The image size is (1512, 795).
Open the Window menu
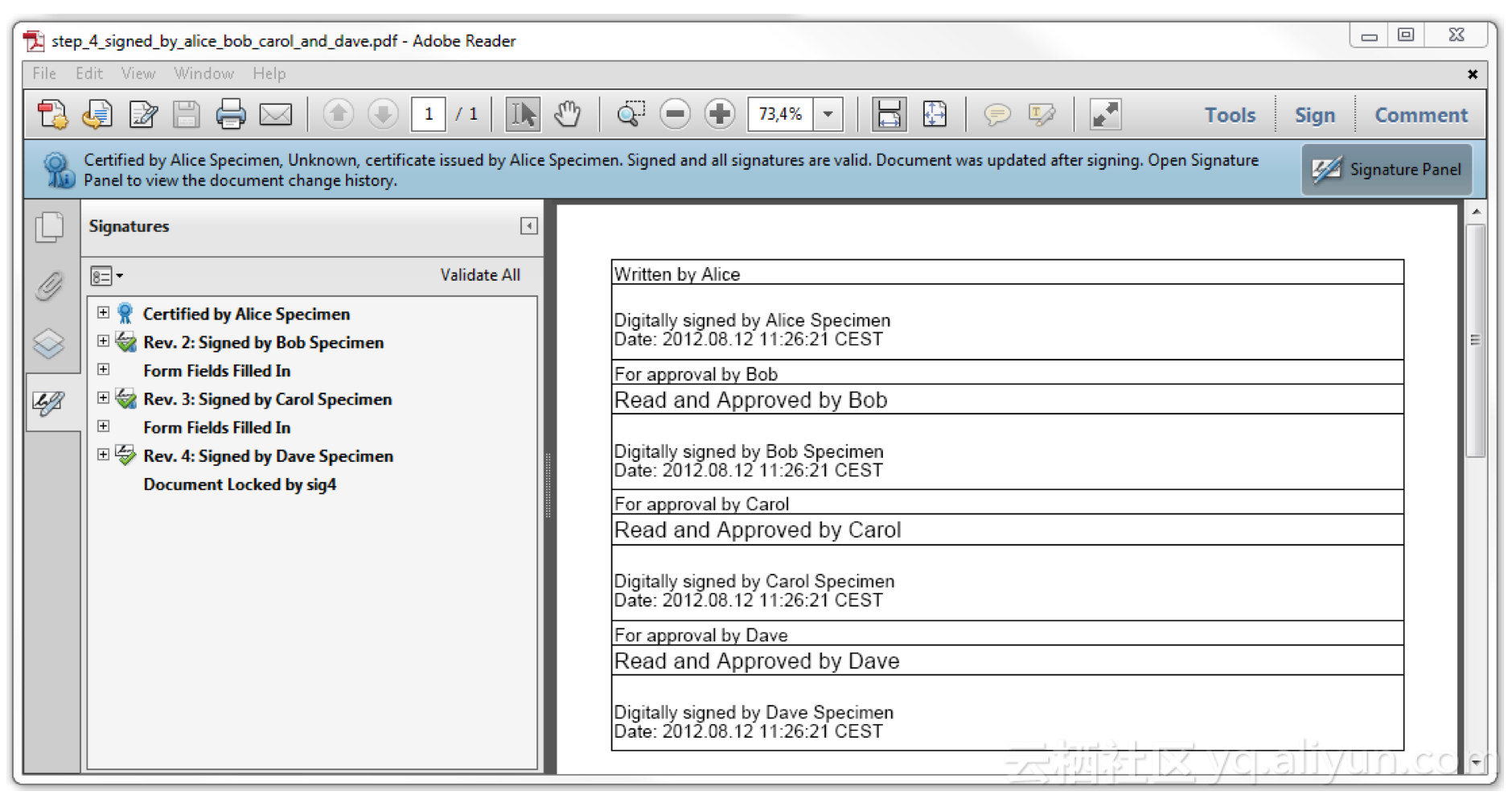[203, 73]
